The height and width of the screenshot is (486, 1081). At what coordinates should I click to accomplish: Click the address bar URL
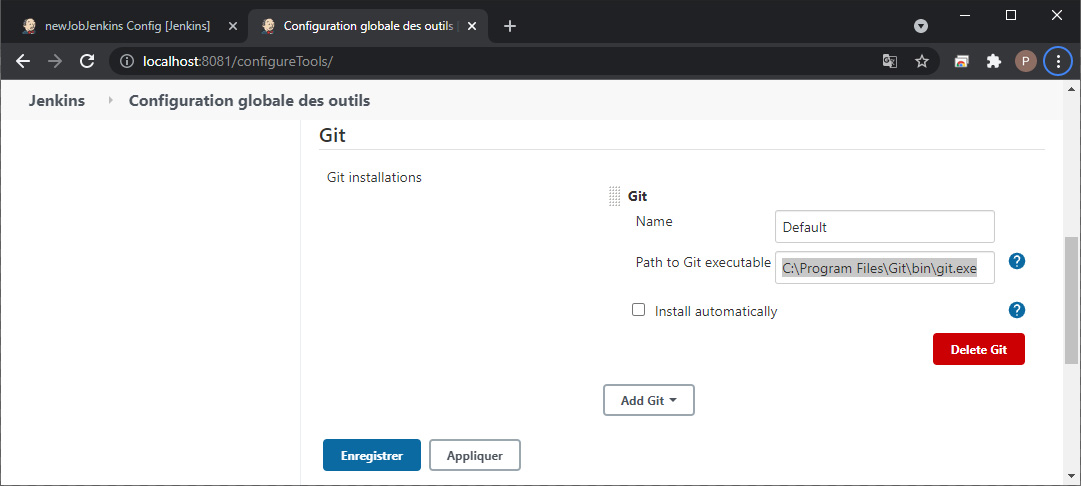coord(238,61)
